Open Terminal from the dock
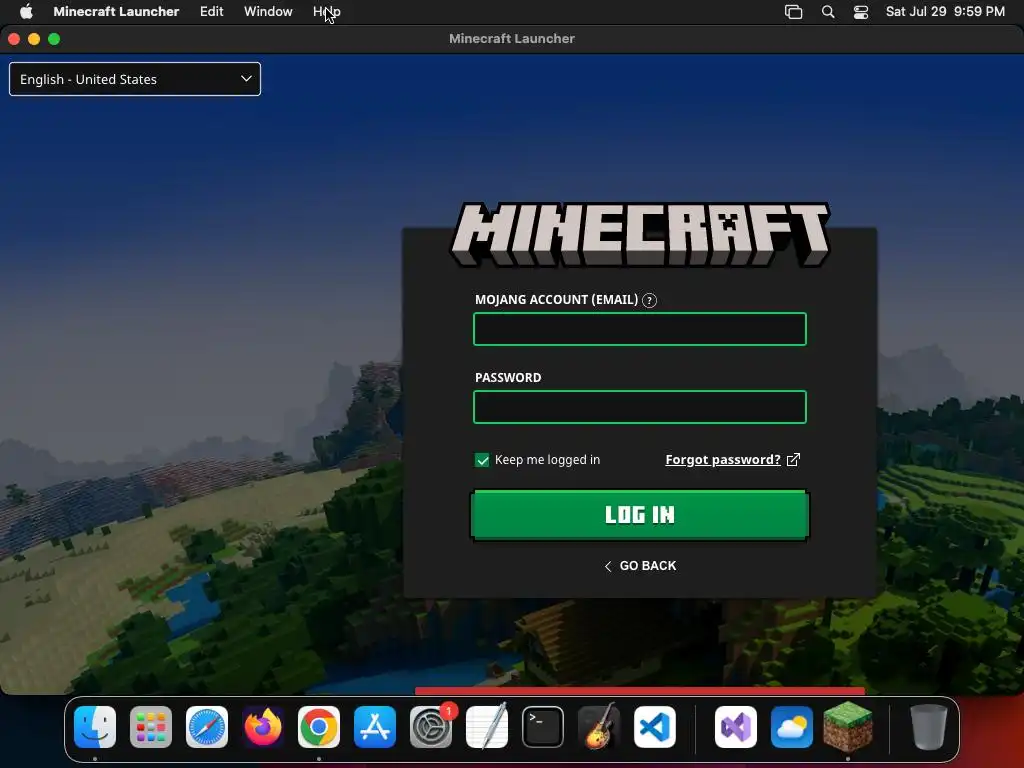 tap(543, 727)
